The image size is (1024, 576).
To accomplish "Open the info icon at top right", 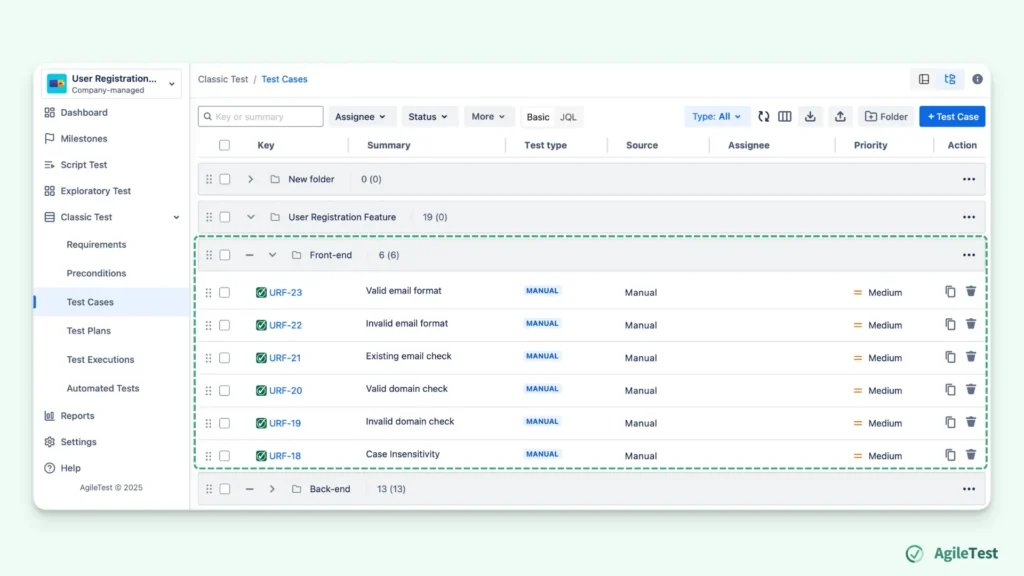I will point(978,79).
